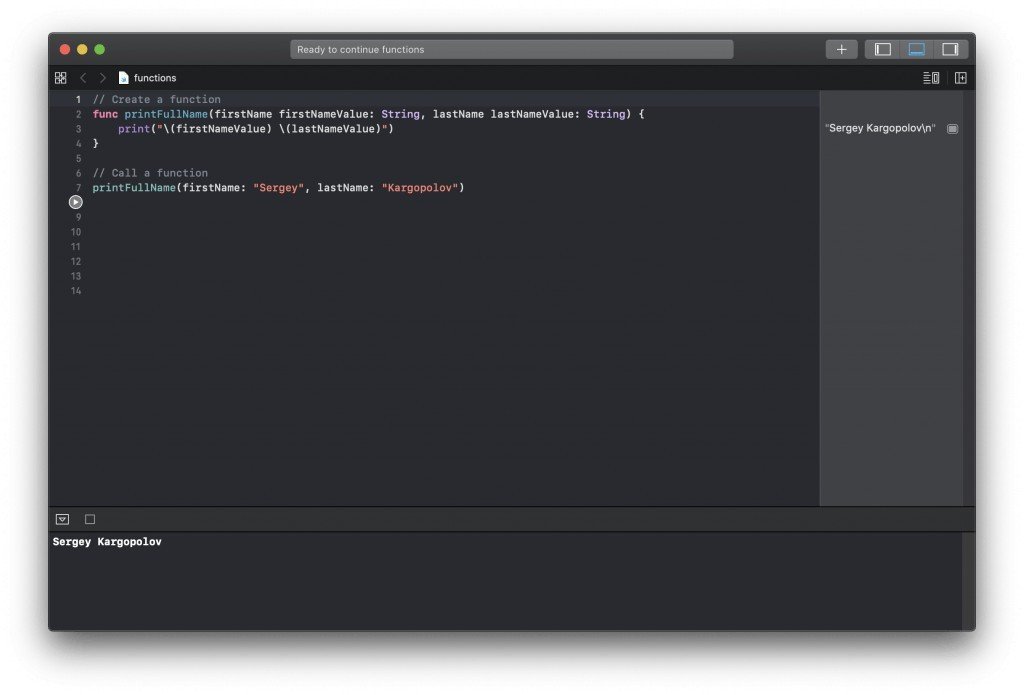The image size is (1024, 695).
Task: Open the Library with the plus icon
Action: (841, 48)
